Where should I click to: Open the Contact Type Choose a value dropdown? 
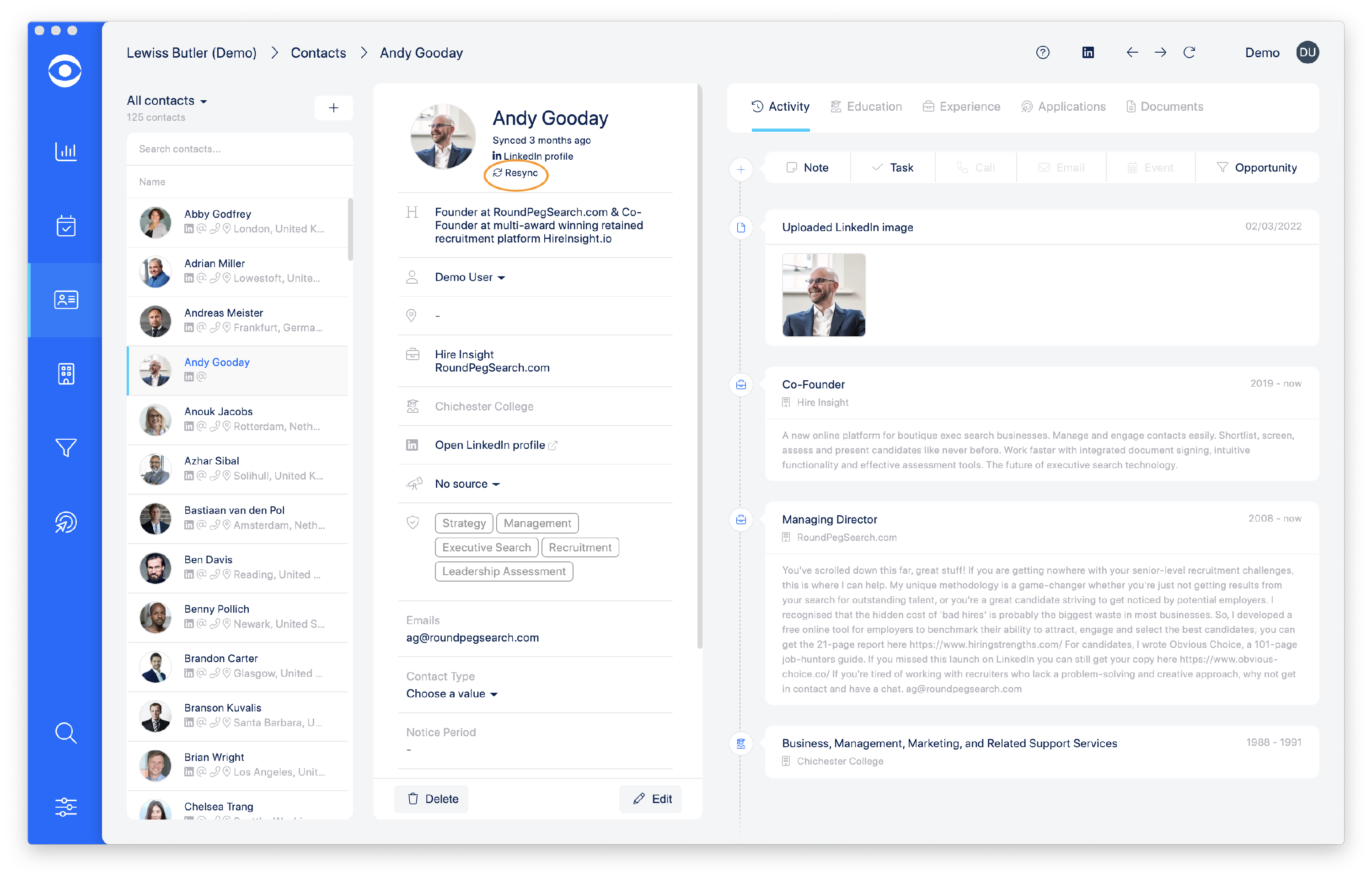point(451,694)
